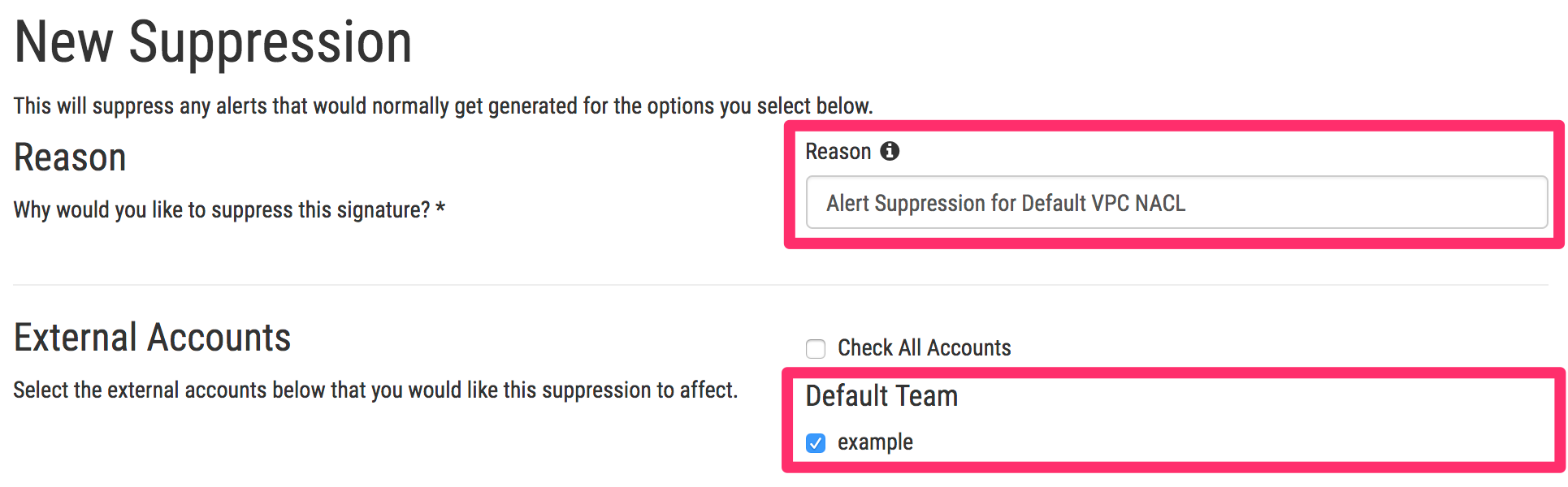
Task: Click the "Check All Accounts" label text
Action: 924,348
